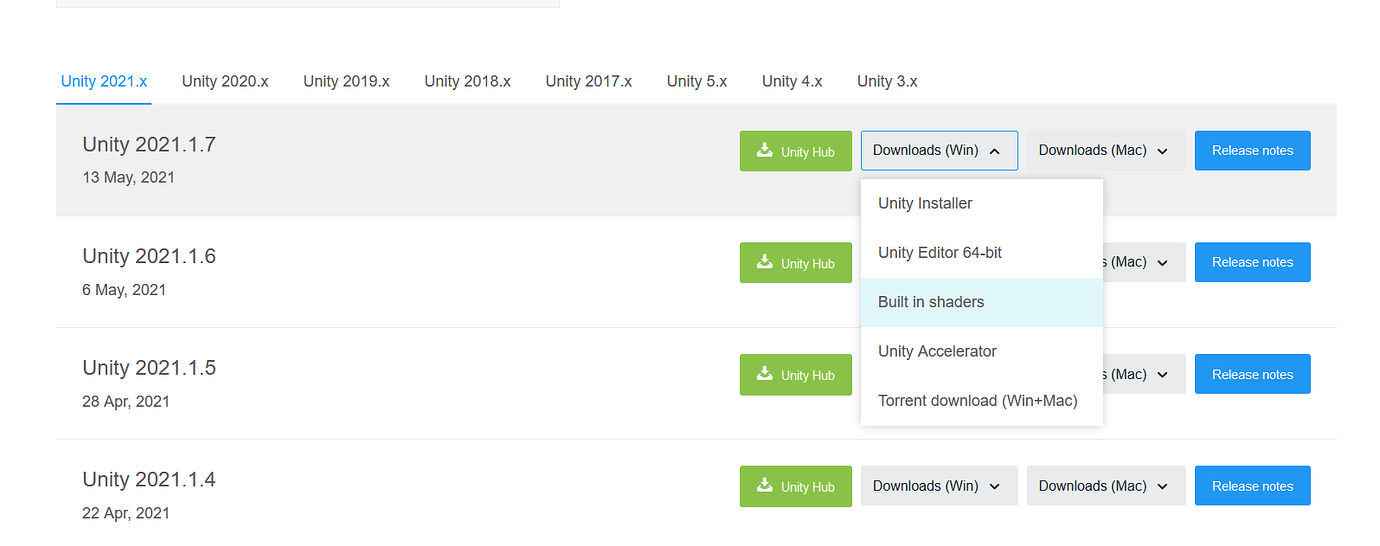Choose Torrent download (Win+Mac) option

[977, 401]
